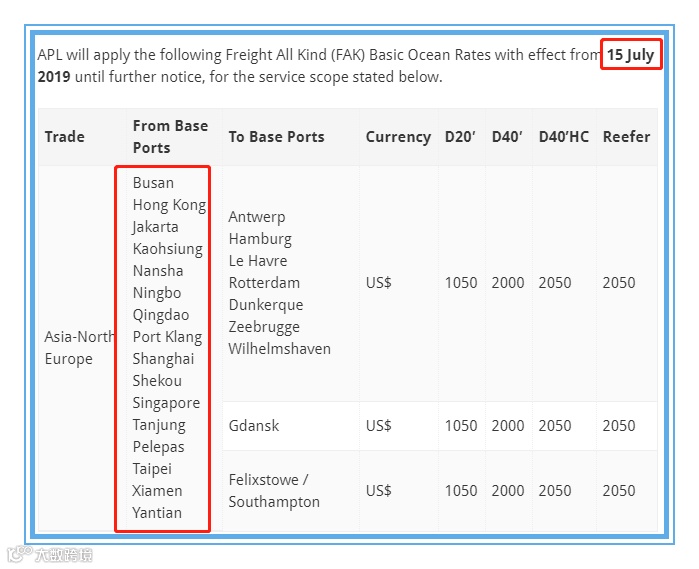Click the "Felixstowe / Southampton" destination cell
The width and height of the screenshot is (699, 569).
tap(274, 491)
